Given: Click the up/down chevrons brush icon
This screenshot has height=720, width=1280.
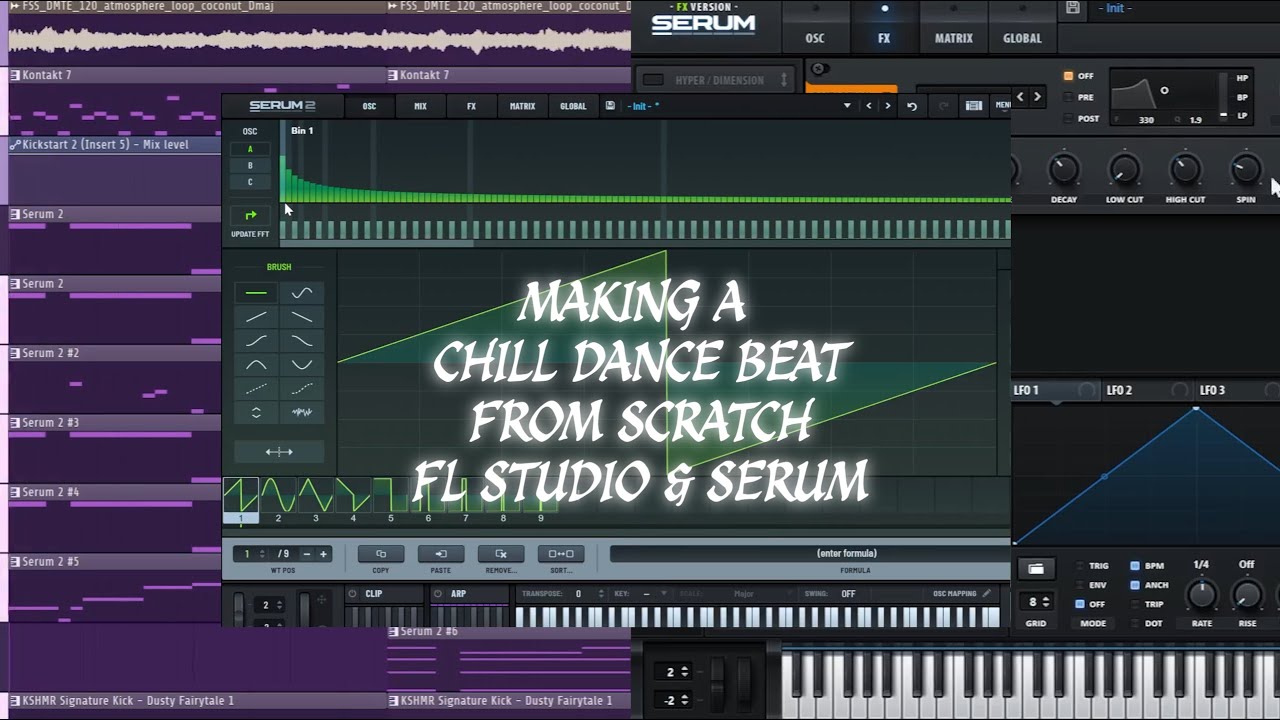Looking at the screenshot, I should click(256, 413).
